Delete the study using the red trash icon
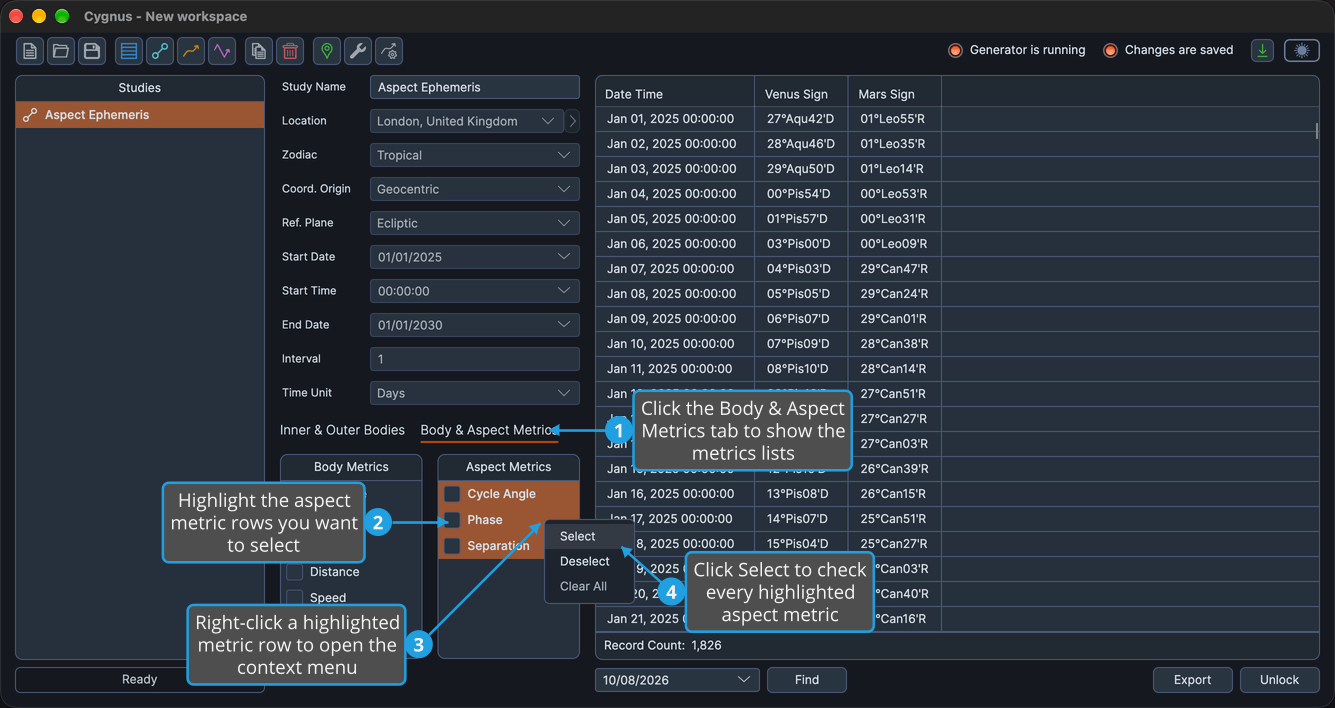The image size is (1335, 708). click(290, 51)
